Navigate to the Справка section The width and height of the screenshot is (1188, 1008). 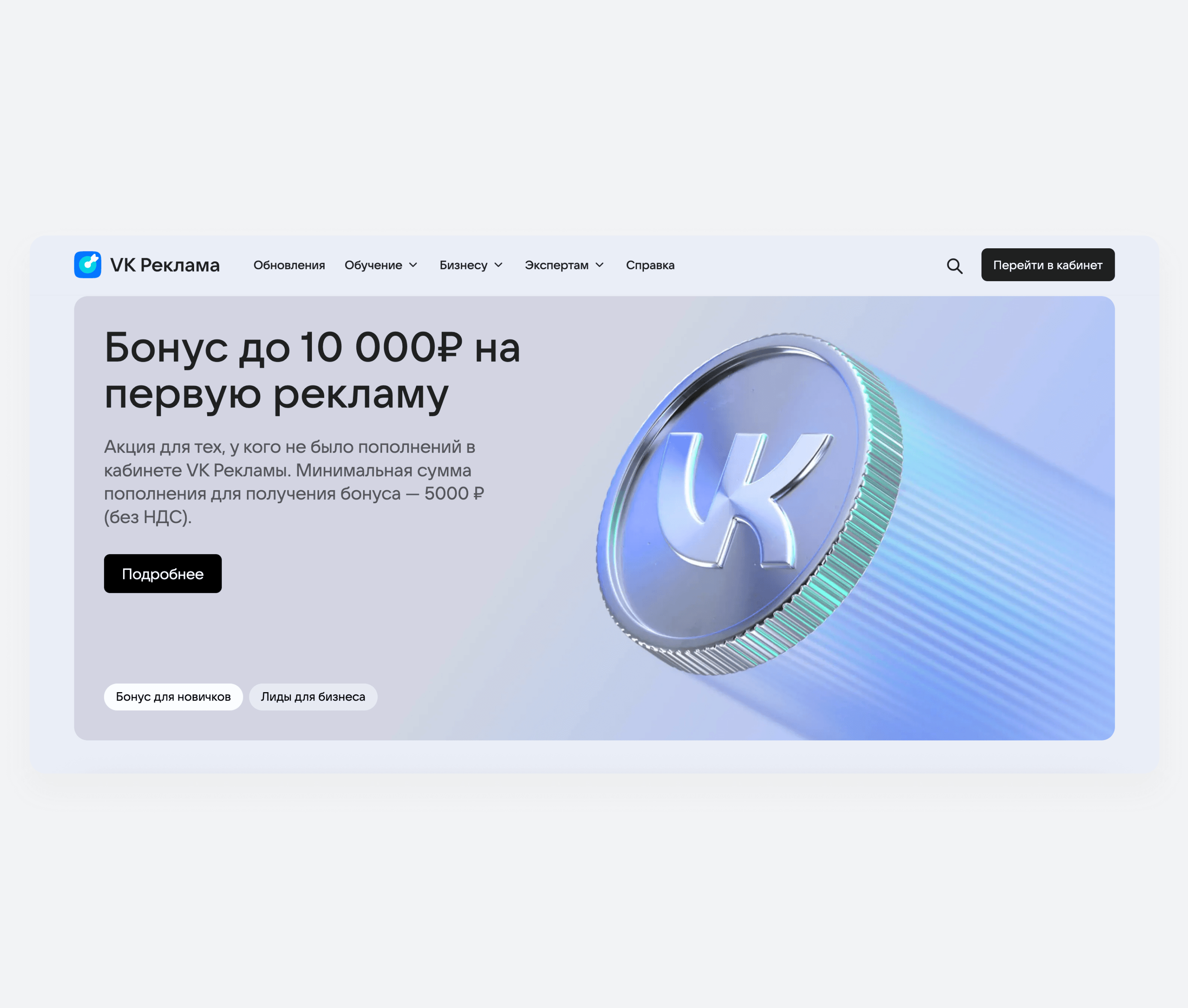point(650,265)
